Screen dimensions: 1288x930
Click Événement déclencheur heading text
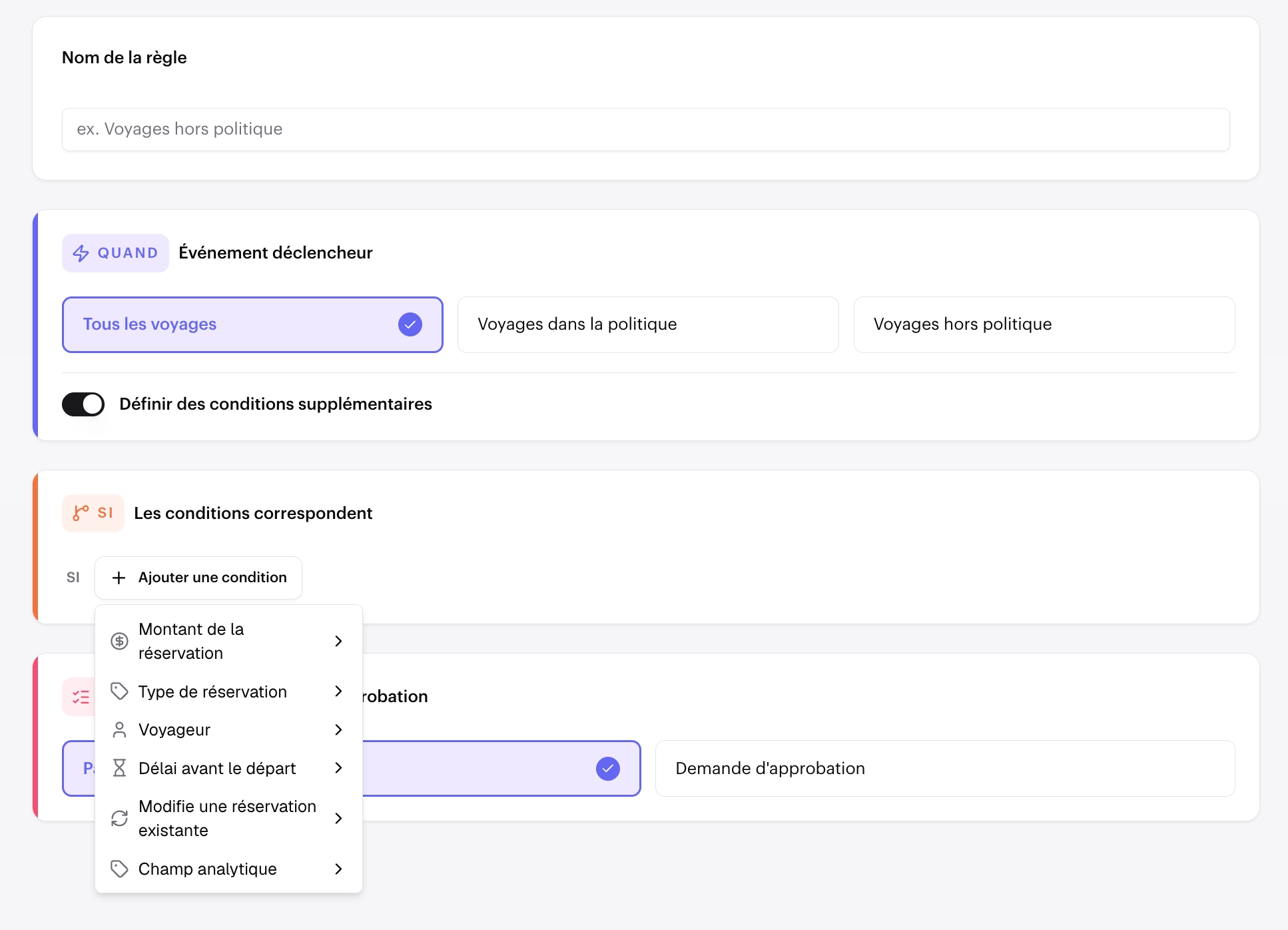[x=276, y=253]
